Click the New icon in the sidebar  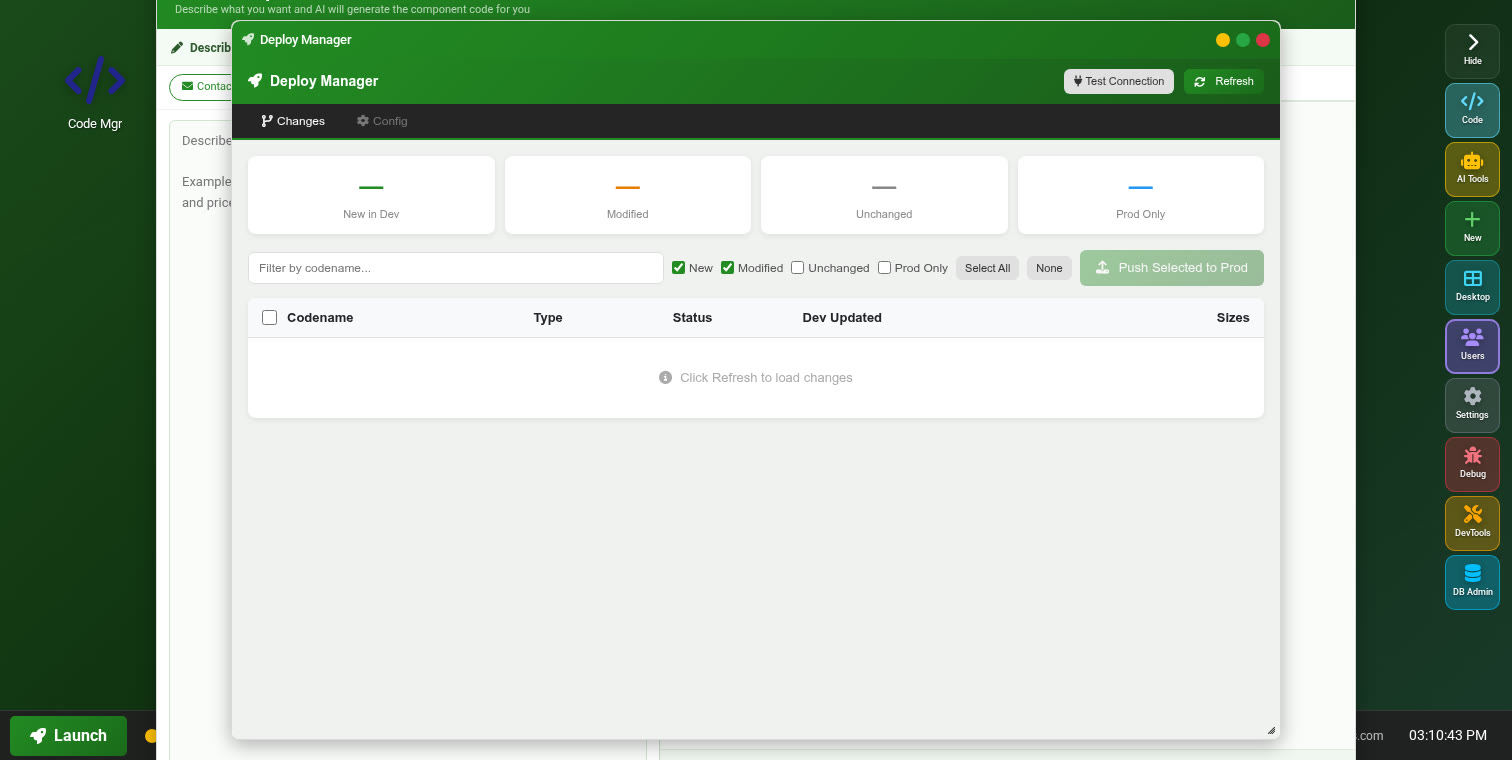[x=1472, y=228]
